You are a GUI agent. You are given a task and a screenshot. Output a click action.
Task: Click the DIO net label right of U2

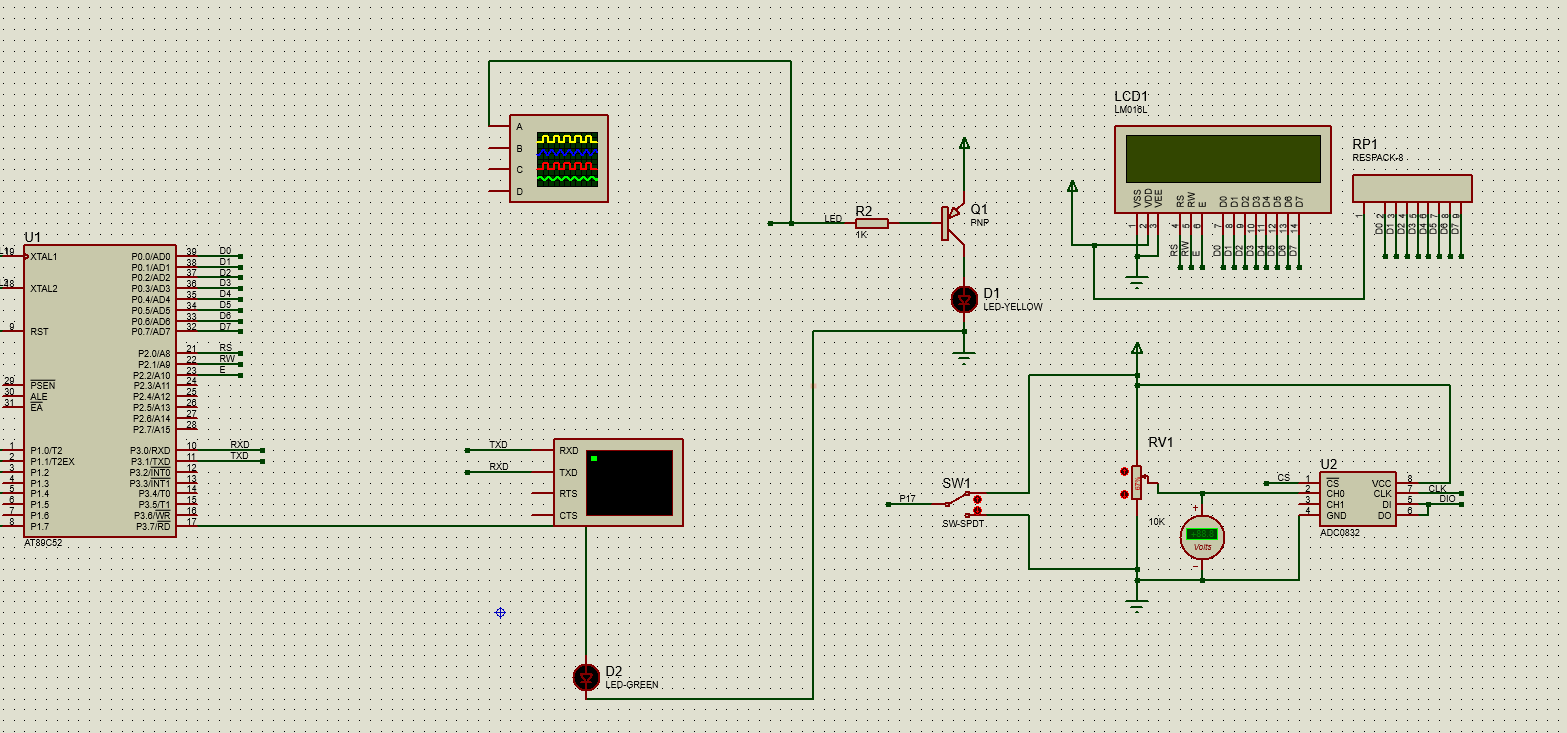tap(1447, 498)
